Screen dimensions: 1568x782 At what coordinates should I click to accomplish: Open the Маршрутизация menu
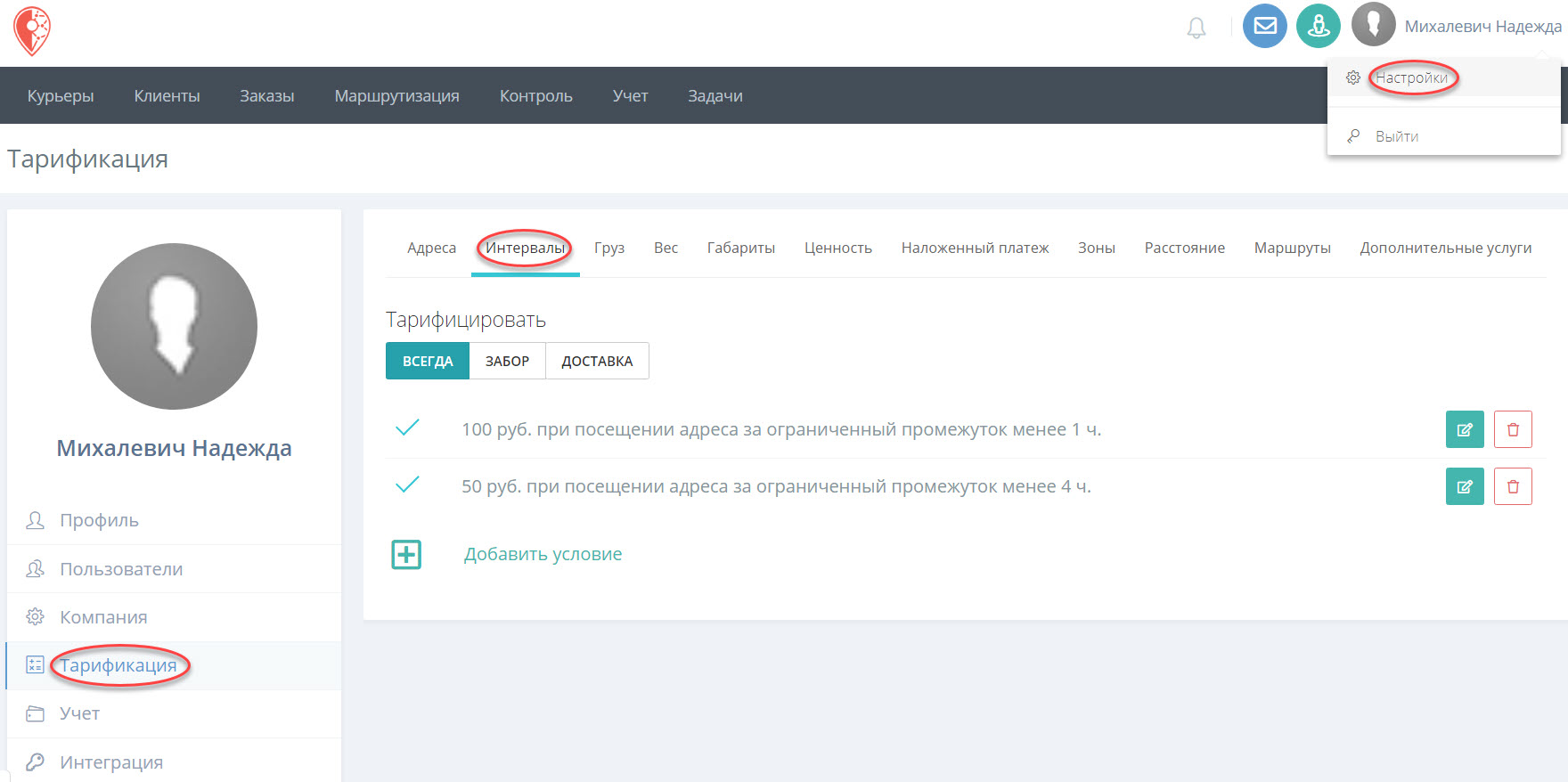(396, 95)
